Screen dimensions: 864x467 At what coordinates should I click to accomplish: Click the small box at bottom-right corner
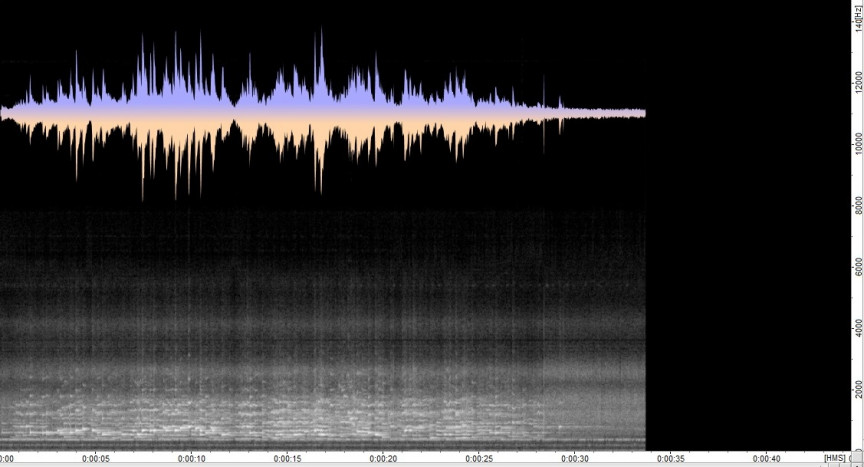(856, 458)
